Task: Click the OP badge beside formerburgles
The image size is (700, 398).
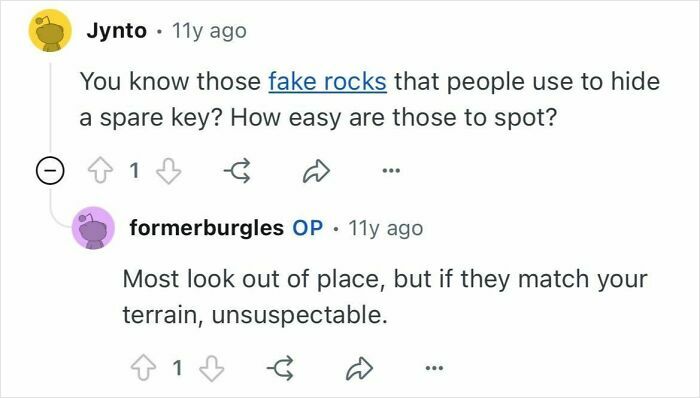Action: [x=308, y=228]
